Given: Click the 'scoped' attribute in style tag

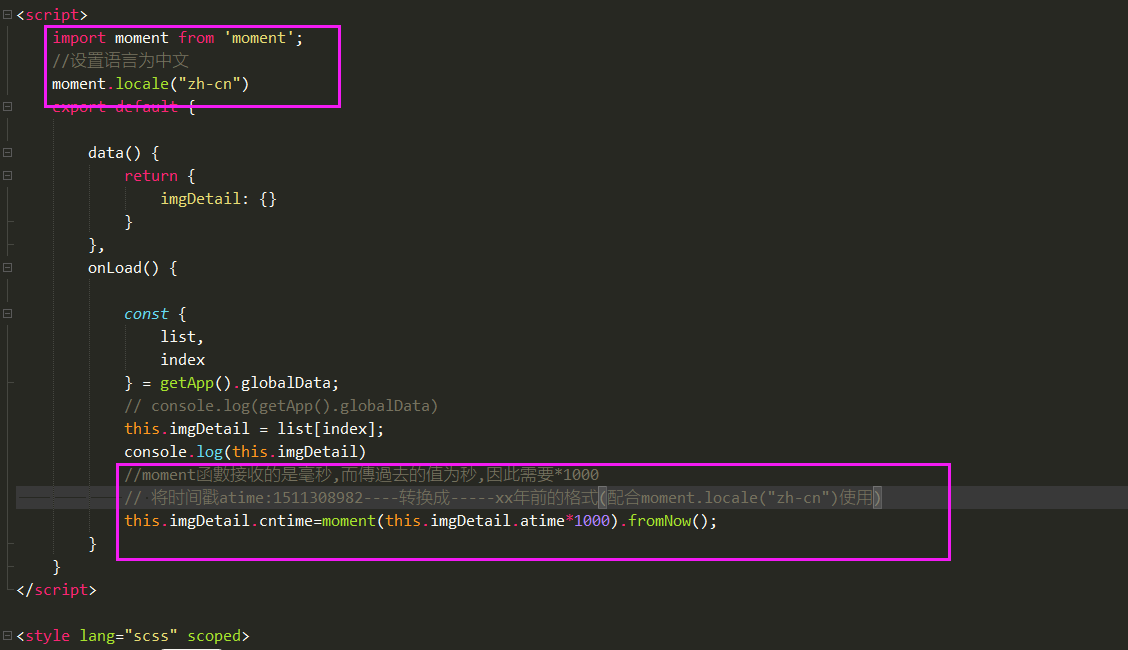Looking at the screenshot, I should point(214,636).
